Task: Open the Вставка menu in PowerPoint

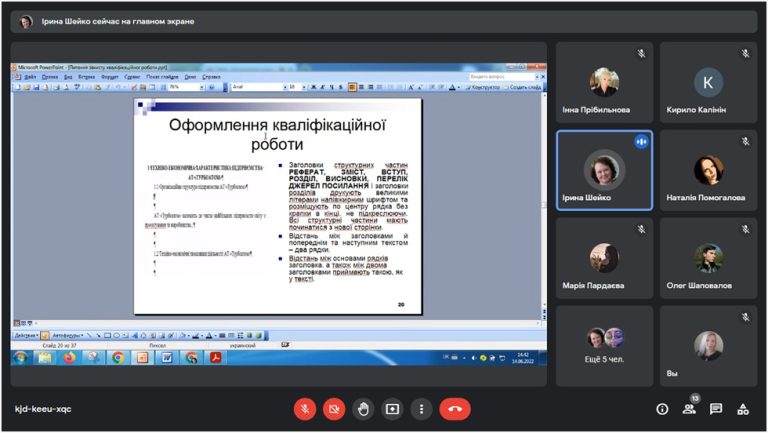Action: tap(87, 77)
